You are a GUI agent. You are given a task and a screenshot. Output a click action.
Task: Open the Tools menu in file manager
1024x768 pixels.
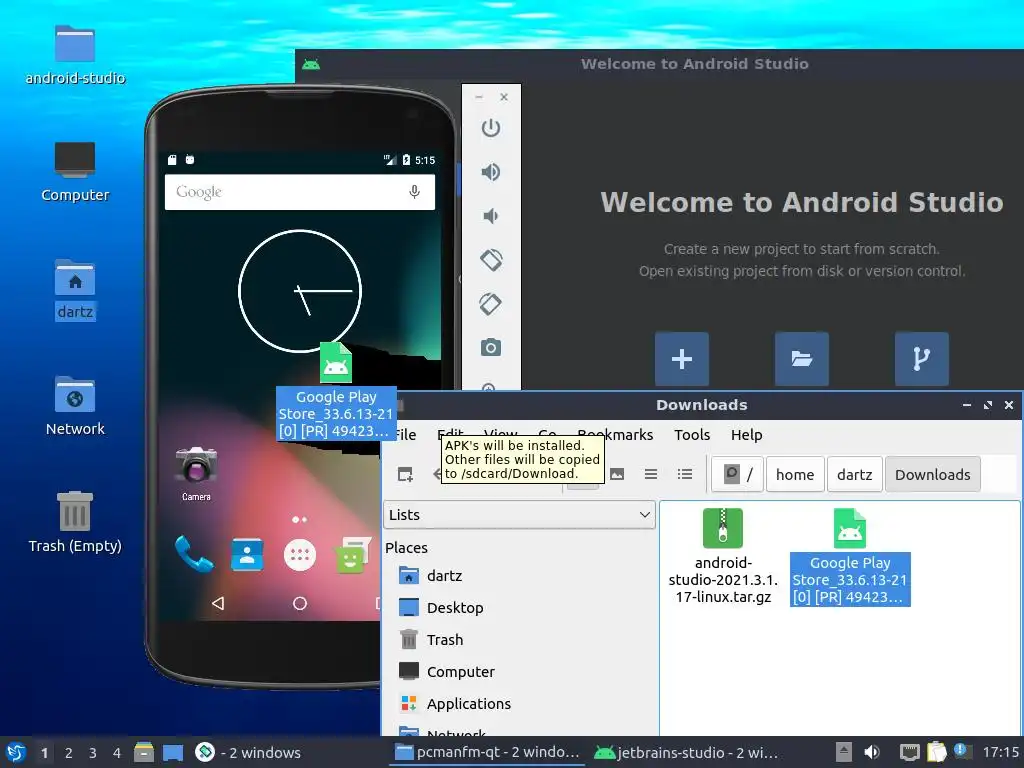692,435
